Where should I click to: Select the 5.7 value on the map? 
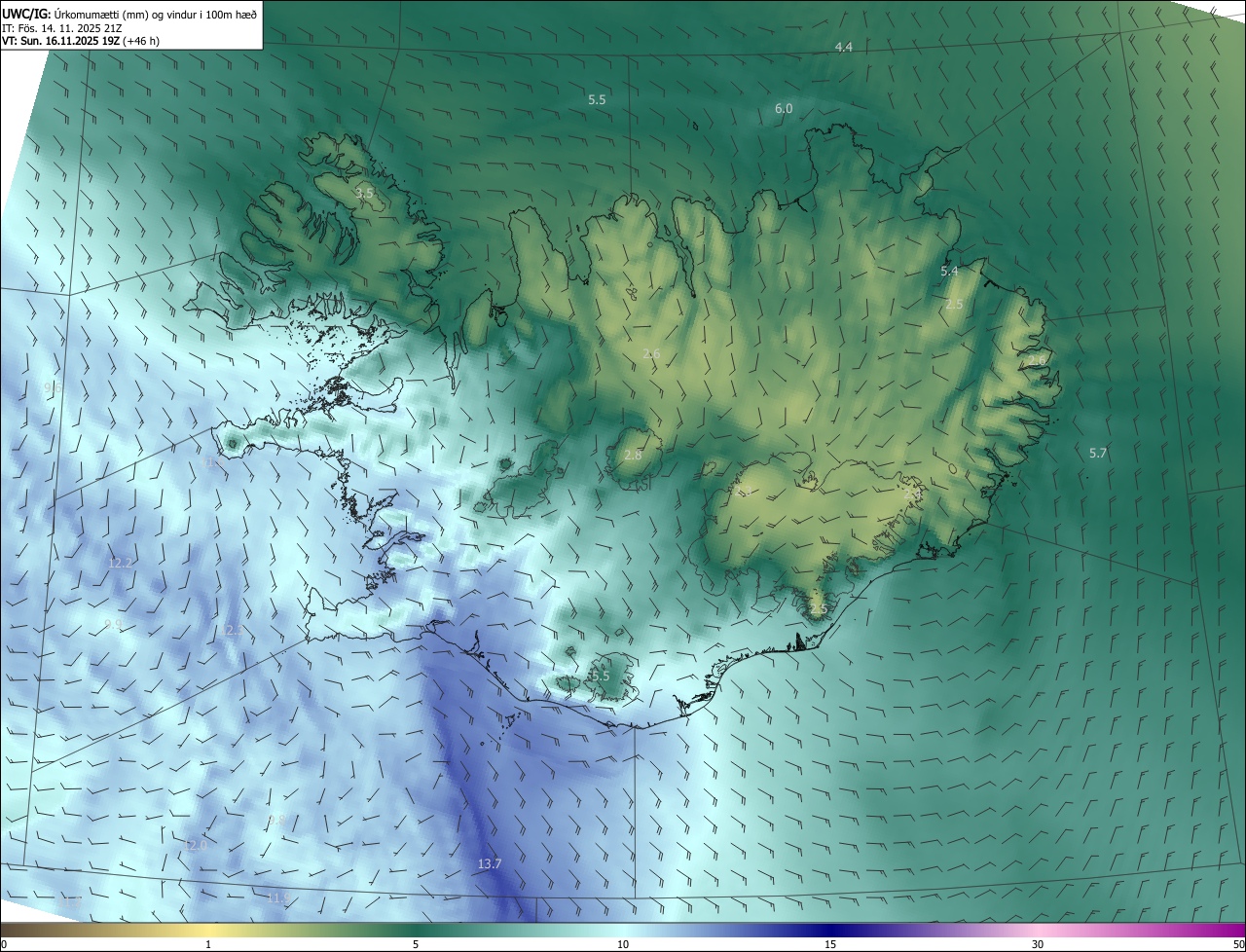coord(1098,453)
